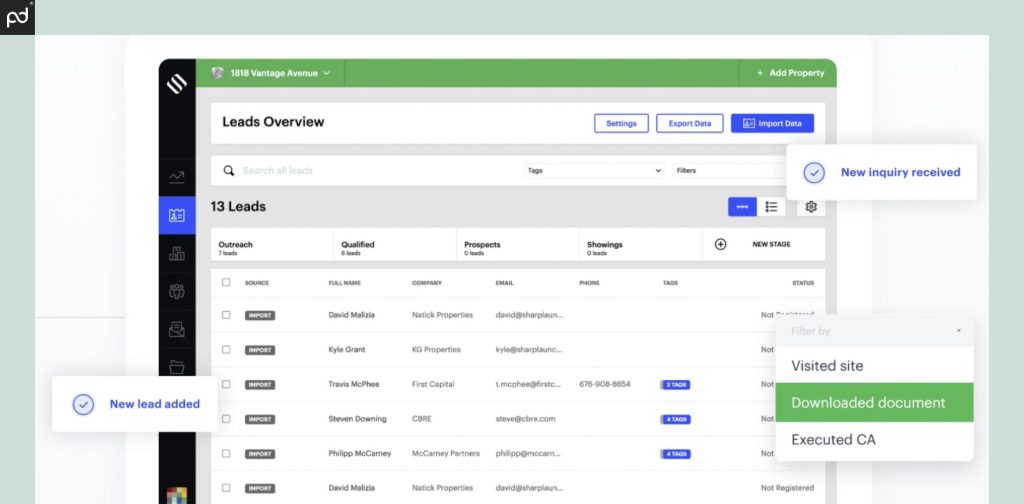This screenshot has height=504, width=1024.
Task: Switch to the Qualified stage tab
Action: pos(394,245)
